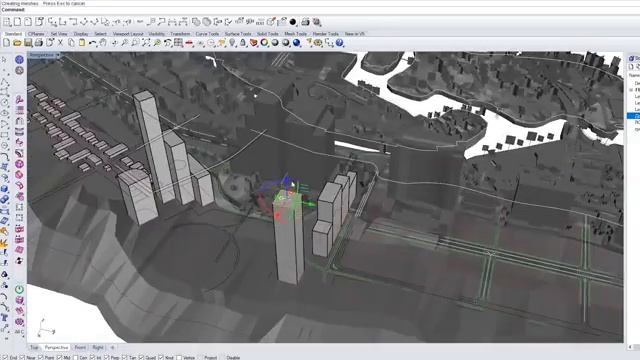This screenshot has height=360, width=640.
Task: Select the Text 'T' tool in the left sidebar
Action: point(4,318)
